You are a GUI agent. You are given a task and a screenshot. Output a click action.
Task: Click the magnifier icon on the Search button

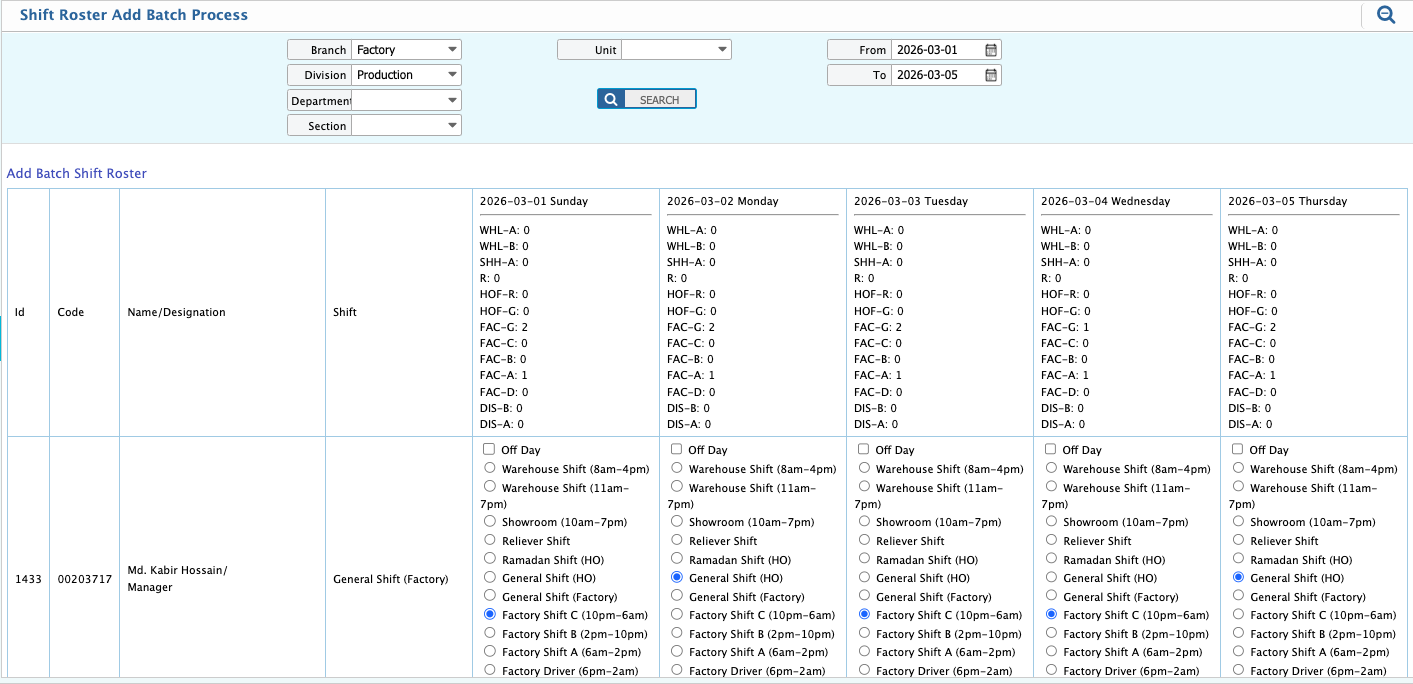coord(611,99)
